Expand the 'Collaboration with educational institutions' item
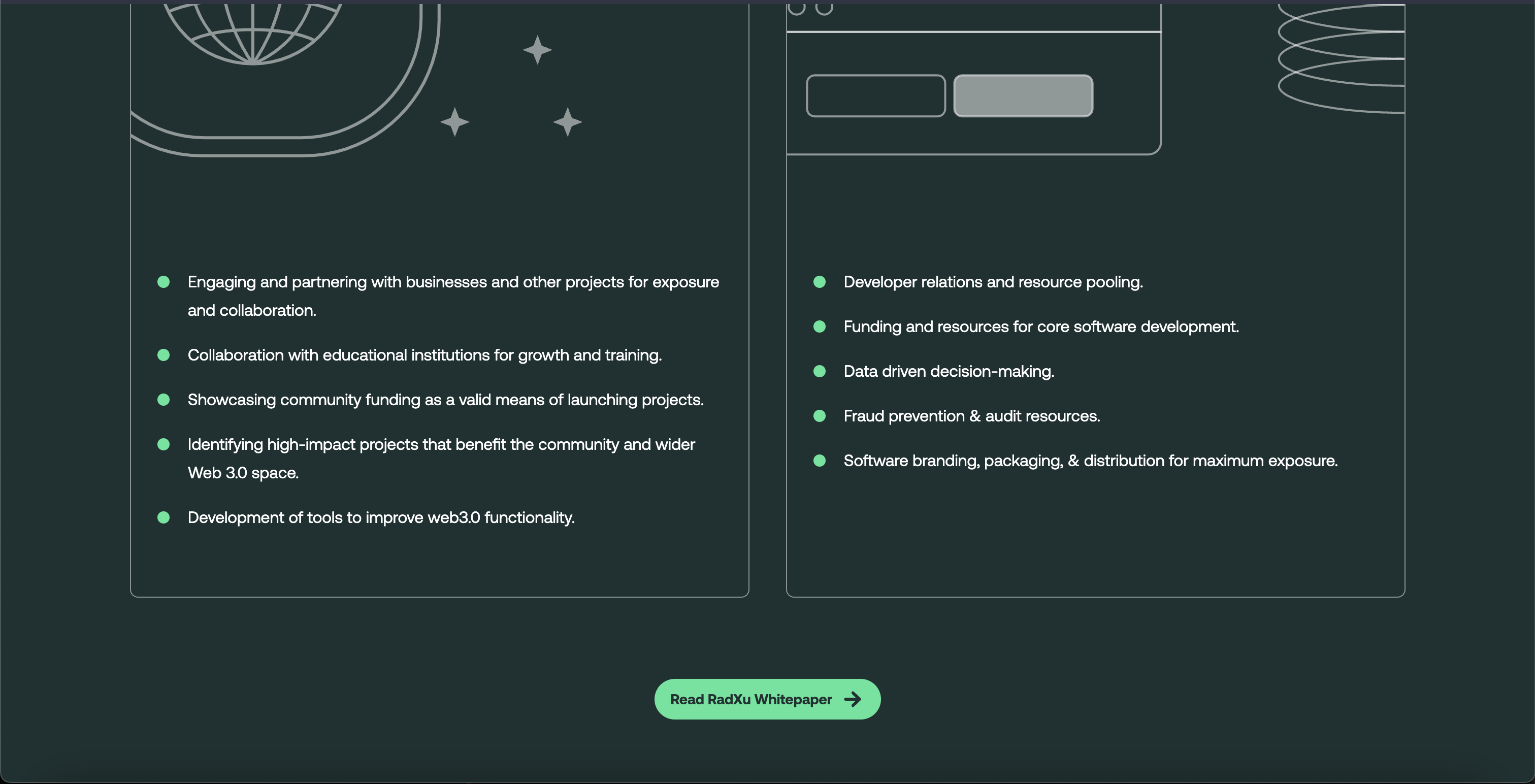 [424, 354]
